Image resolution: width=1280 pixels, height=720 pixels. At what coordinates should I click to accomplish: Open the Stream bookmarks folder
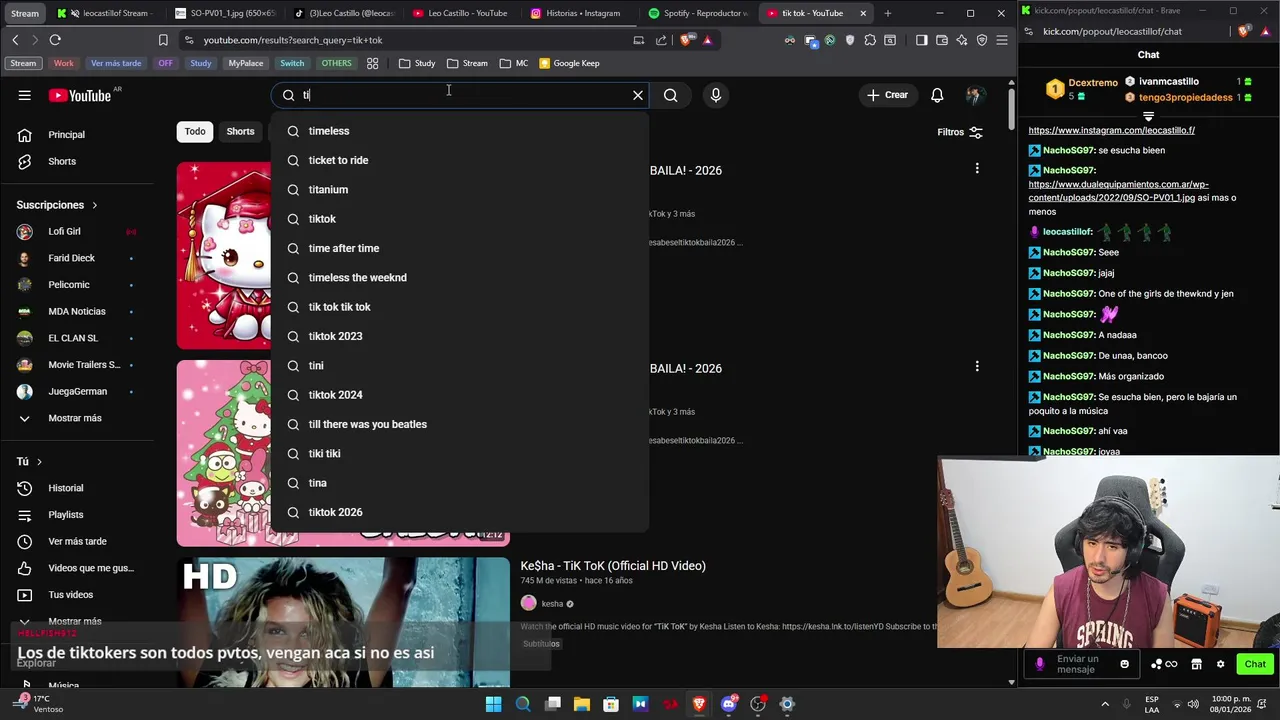pos(467,63)
